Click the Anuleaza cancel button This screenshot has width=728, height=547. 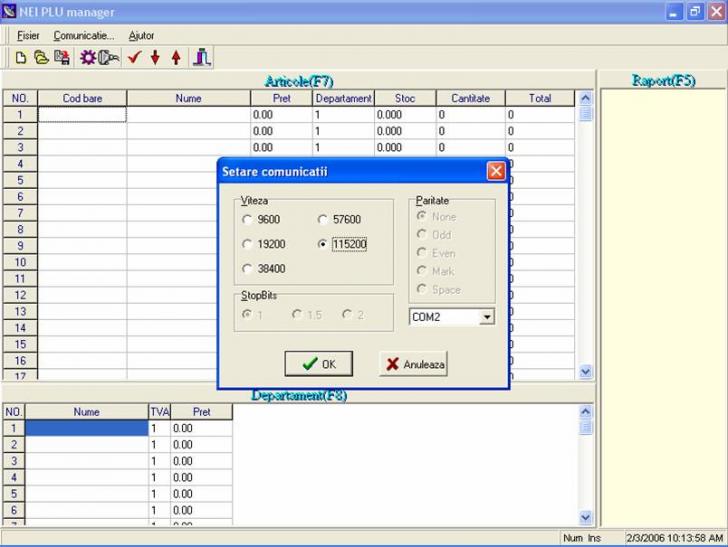pos(414,364)
